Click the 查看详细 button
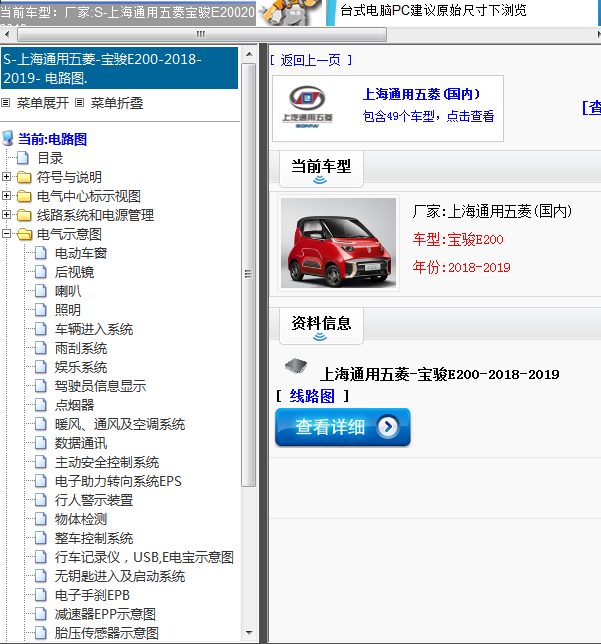The width and height of the screenshot is (601, 644). 343,427
